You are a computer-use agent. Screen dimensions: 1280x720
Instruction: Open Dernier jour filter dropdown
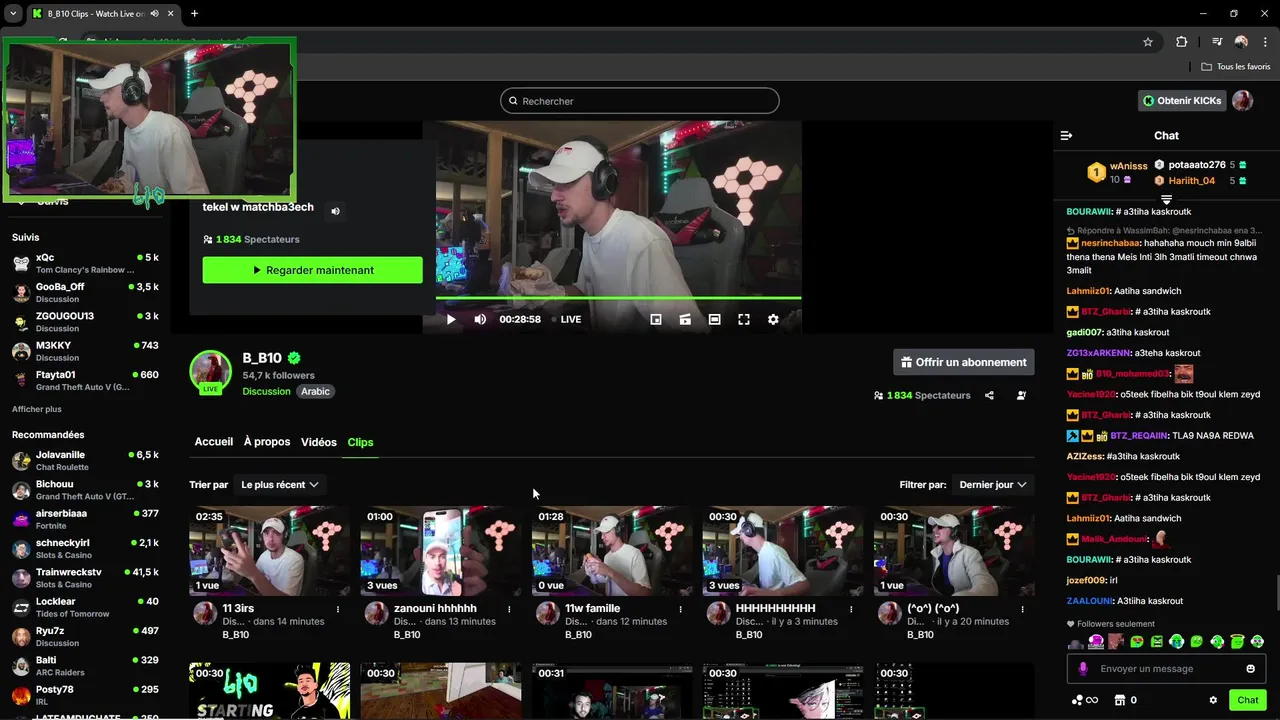pos(993,485)
